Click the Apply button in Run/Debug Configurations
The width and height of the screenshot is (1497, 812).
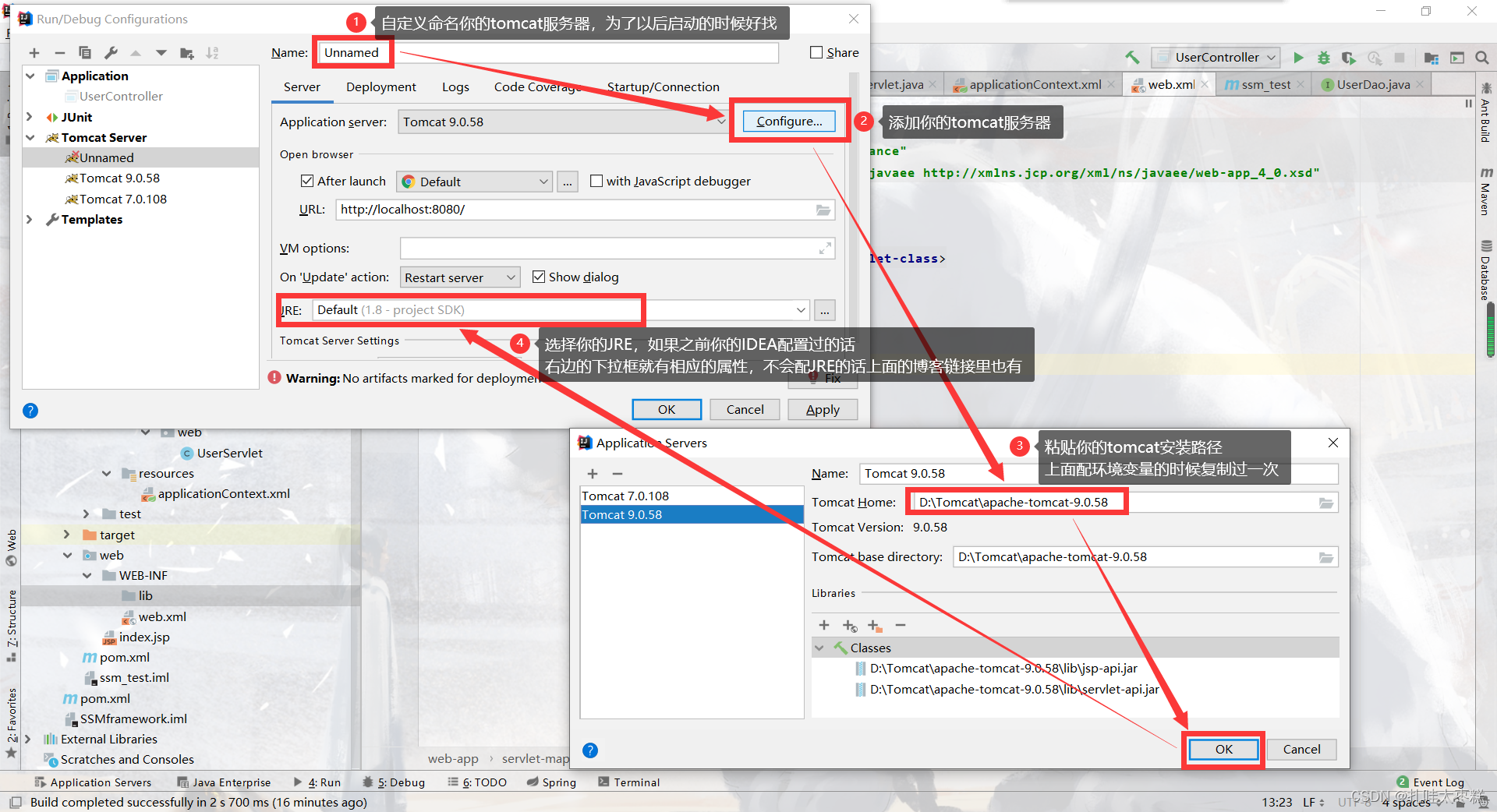coord(823,410)
